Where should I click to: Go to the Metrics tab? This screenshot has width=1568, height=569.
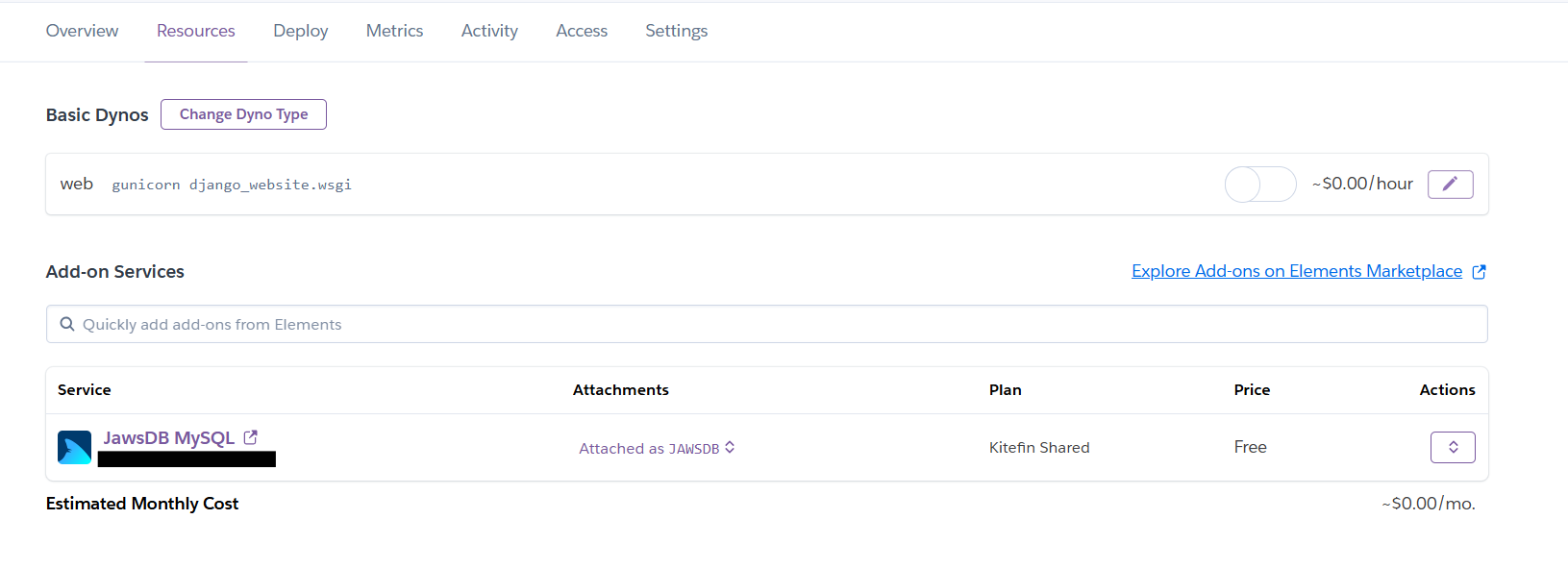(394, 31)
